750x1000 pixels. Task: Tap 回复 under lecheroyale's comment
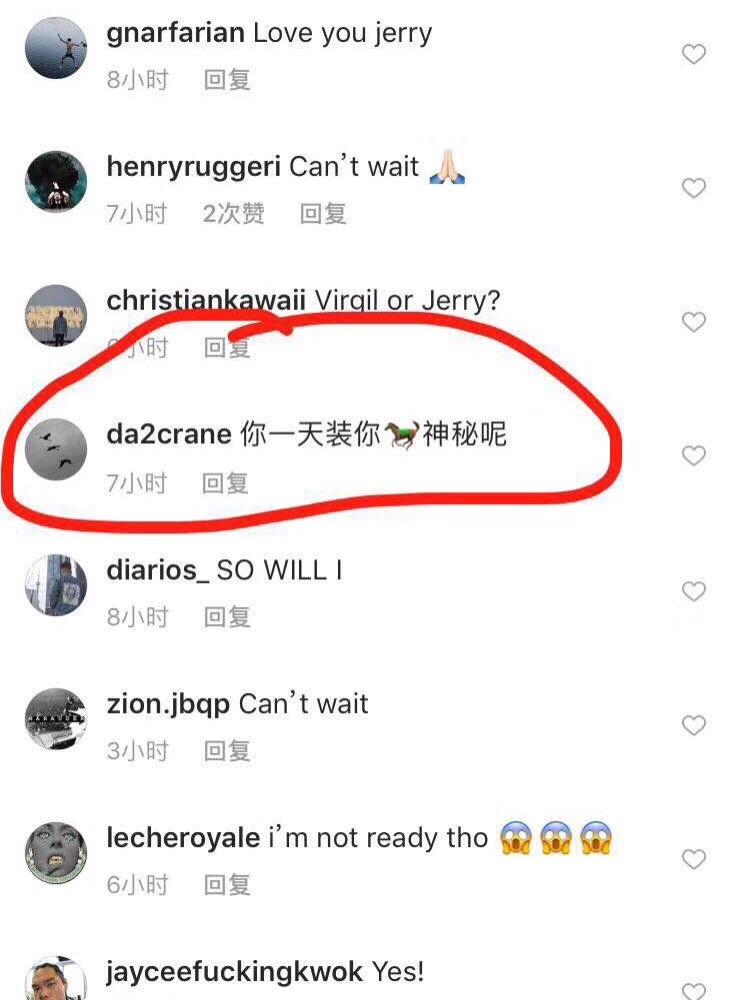click(226, 885)
